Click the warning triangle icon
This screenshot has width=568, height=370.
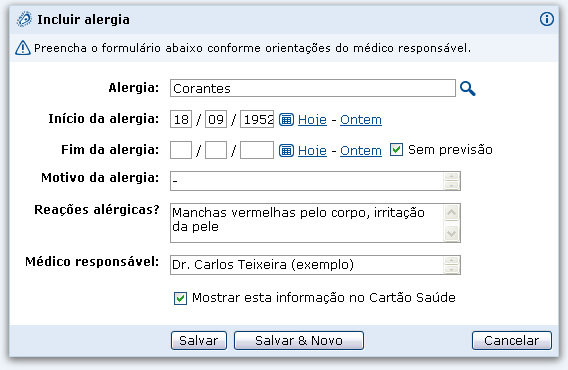pyautogui.click(x=23, y=47)
